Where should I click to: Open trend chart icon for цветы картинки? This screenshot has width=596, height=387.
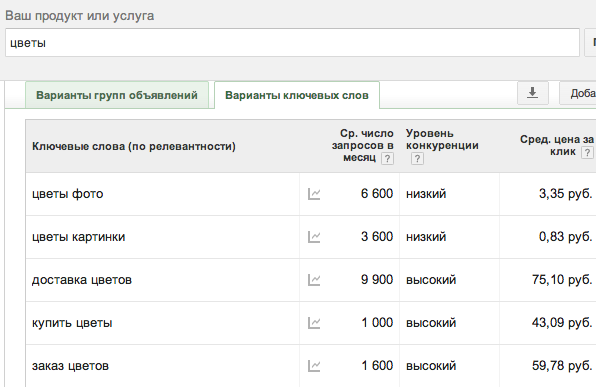tap(314, 237)
